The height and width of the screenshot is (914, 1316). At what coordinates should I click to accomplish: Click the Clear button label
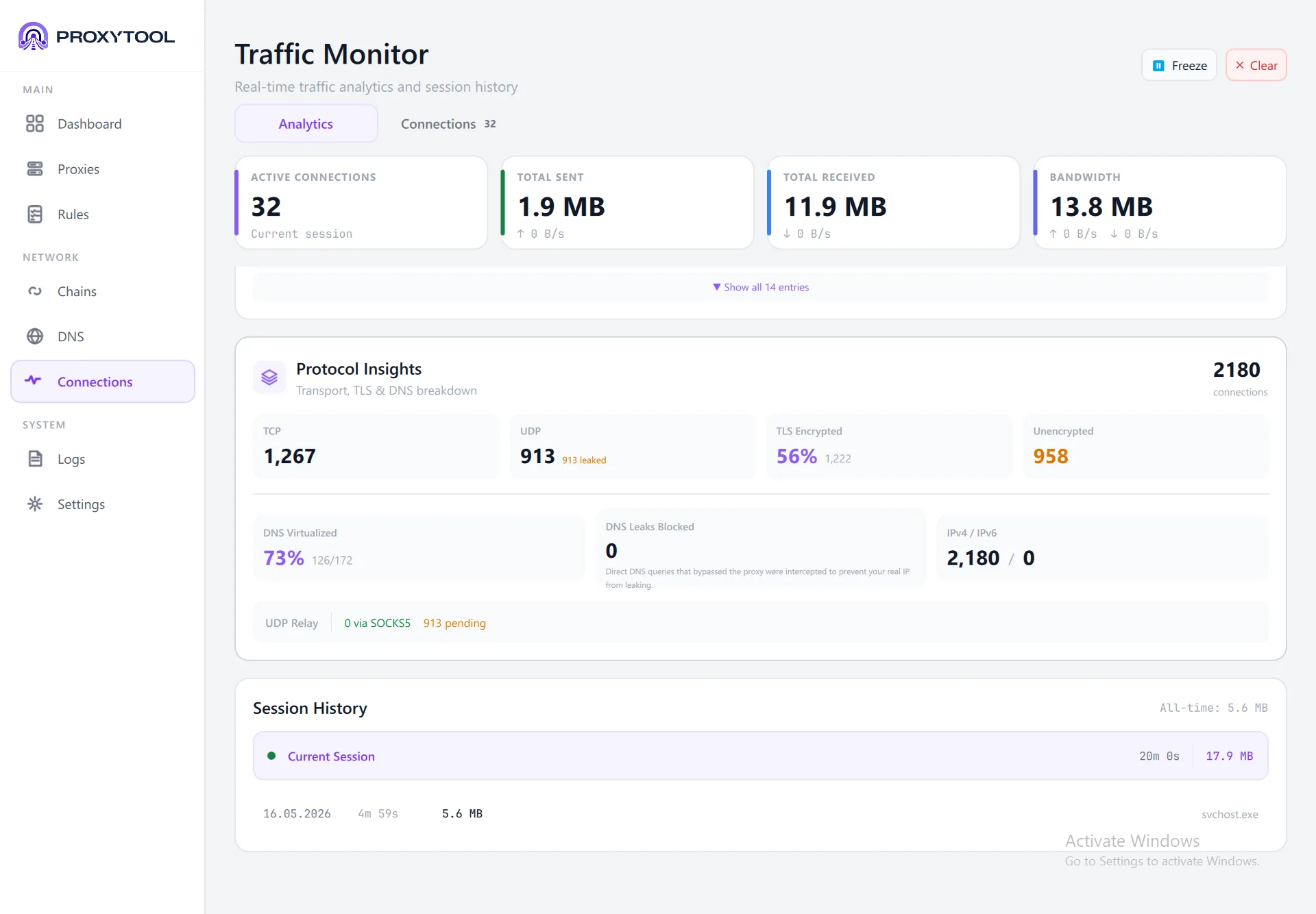(x=1263, y=66)
